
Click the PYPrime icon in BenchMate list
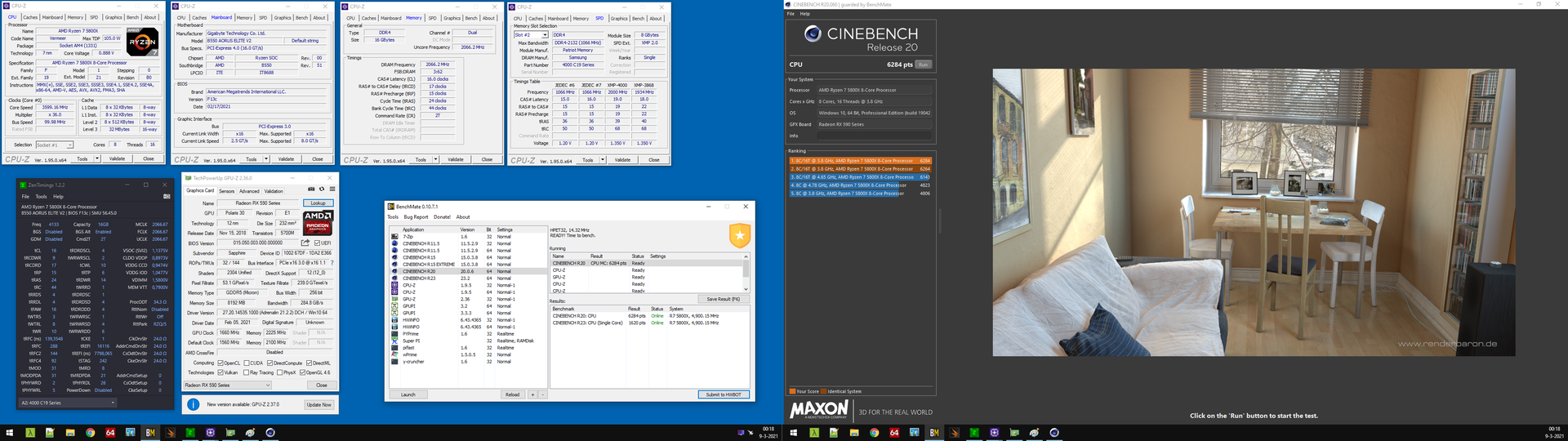tap(395, 334)
